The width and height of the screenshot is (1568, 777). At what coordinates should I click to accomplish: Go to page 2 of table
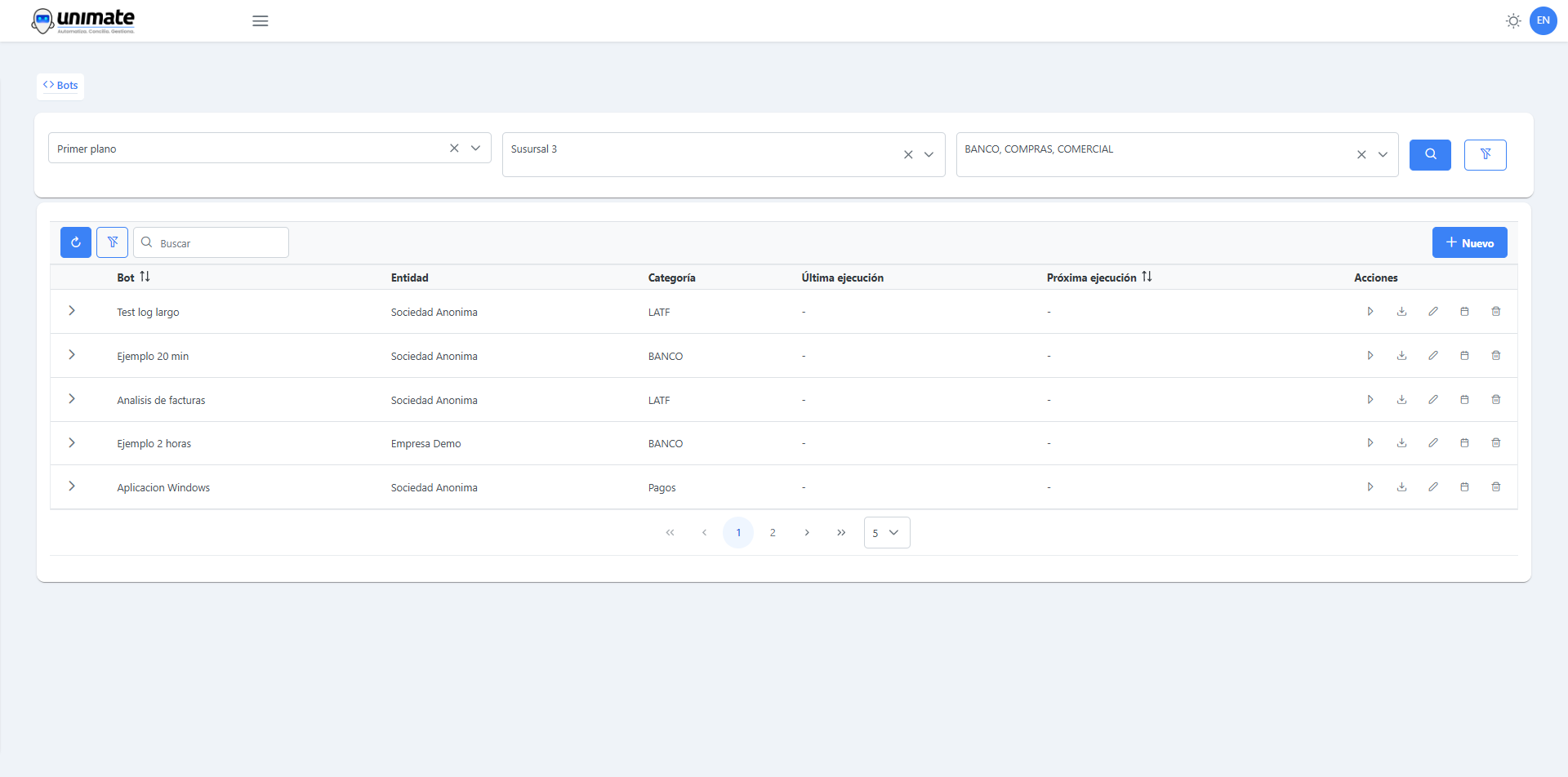click(773, 533)
